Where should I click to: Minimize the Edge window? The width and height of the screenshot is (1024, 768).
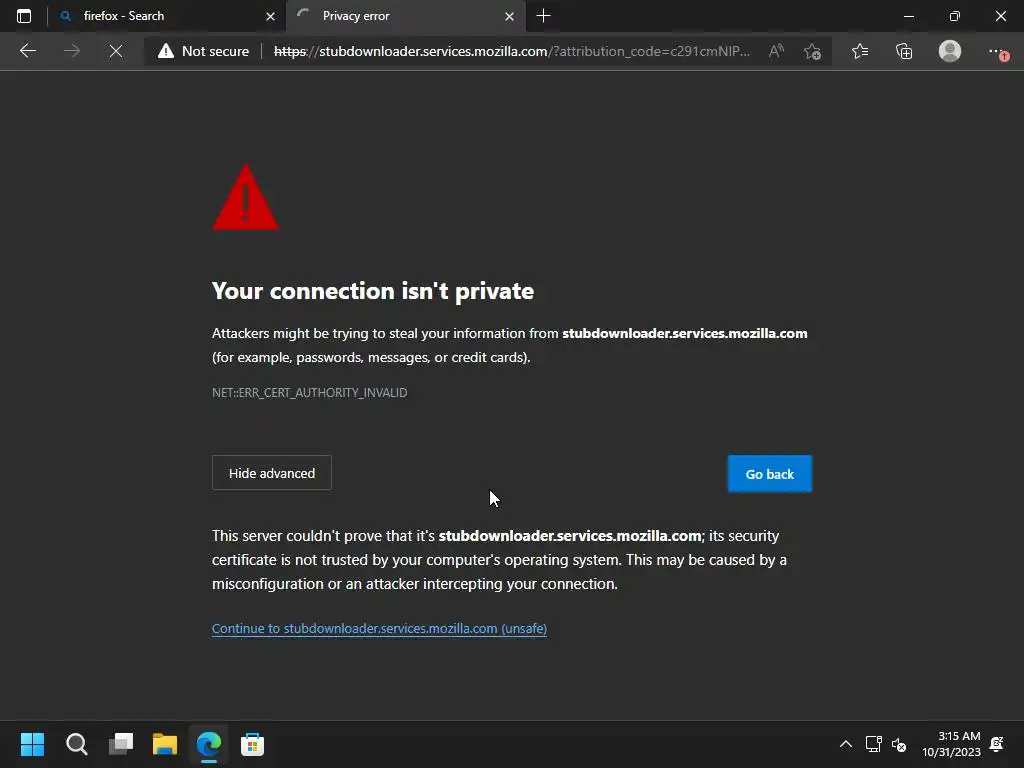908,16
